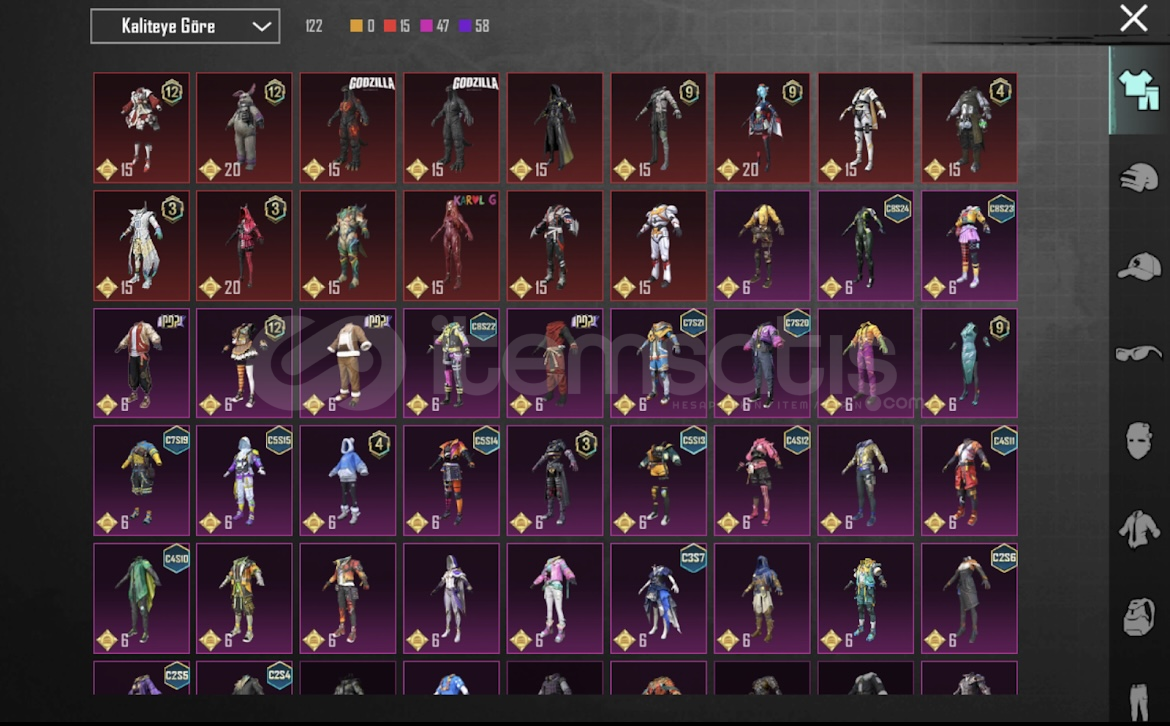The height and width of the screenshot is (726, 1170).
Task: Select the C3S7 blue outfit
Action: tap(658, 598)
